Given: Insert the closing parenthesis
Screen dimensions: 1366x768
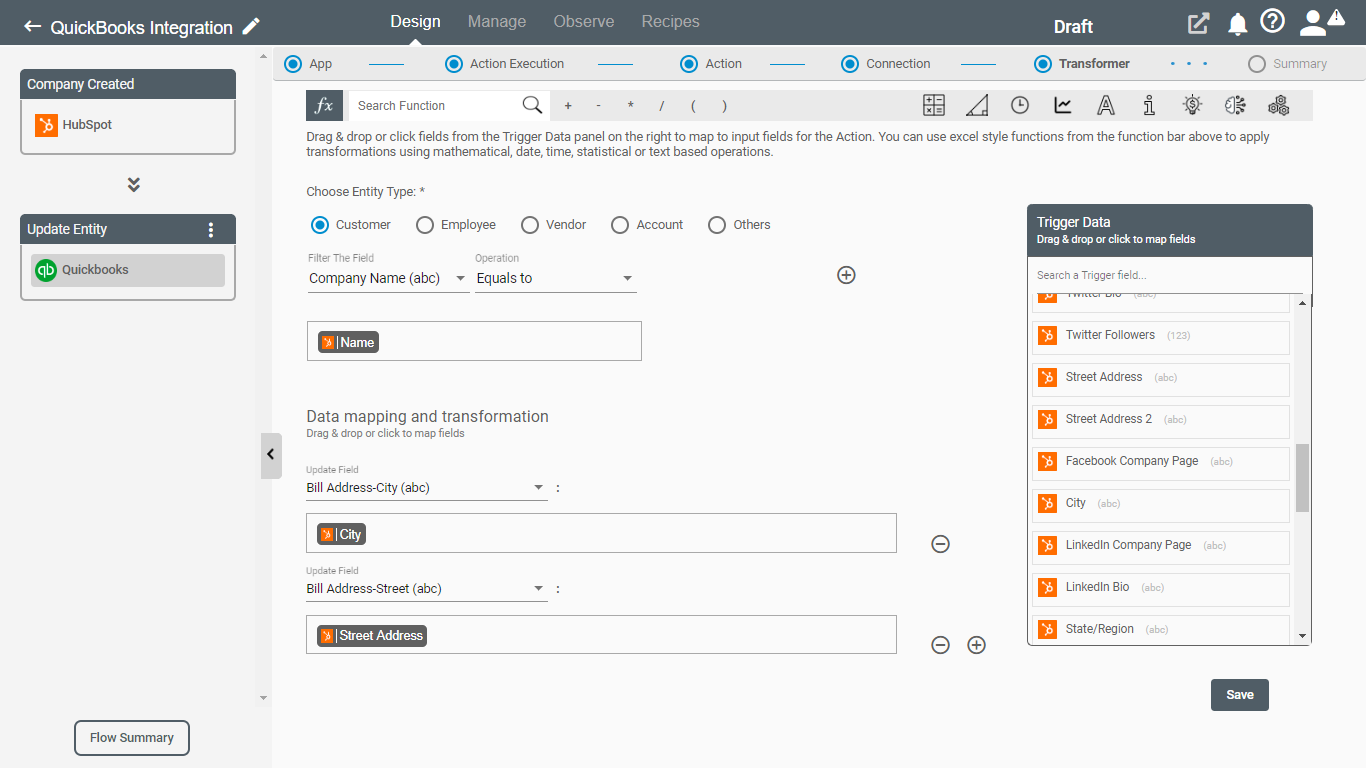Looking at the screenshot, I should 724,105.
